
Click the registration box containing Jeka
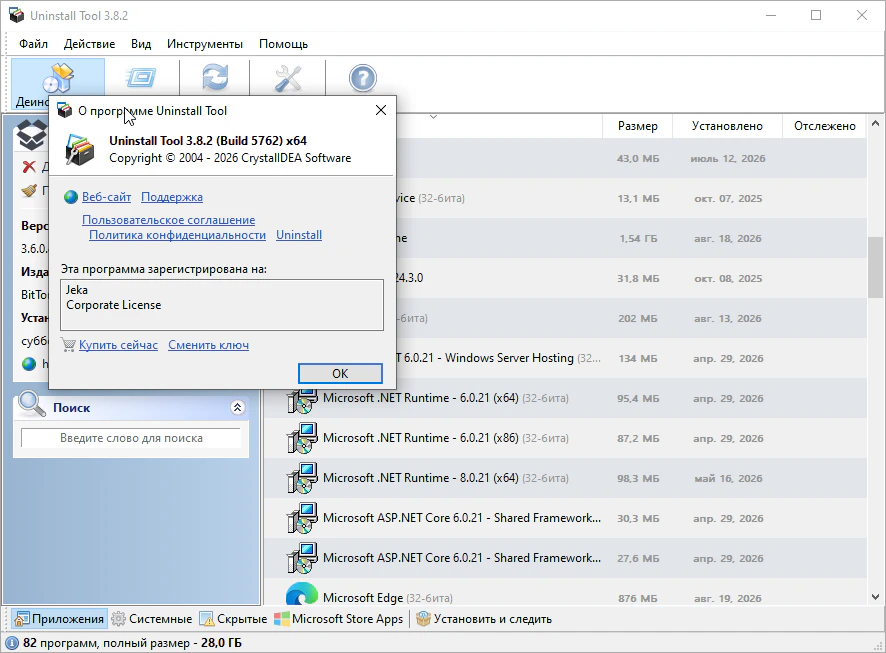click(x=222, y=304)
